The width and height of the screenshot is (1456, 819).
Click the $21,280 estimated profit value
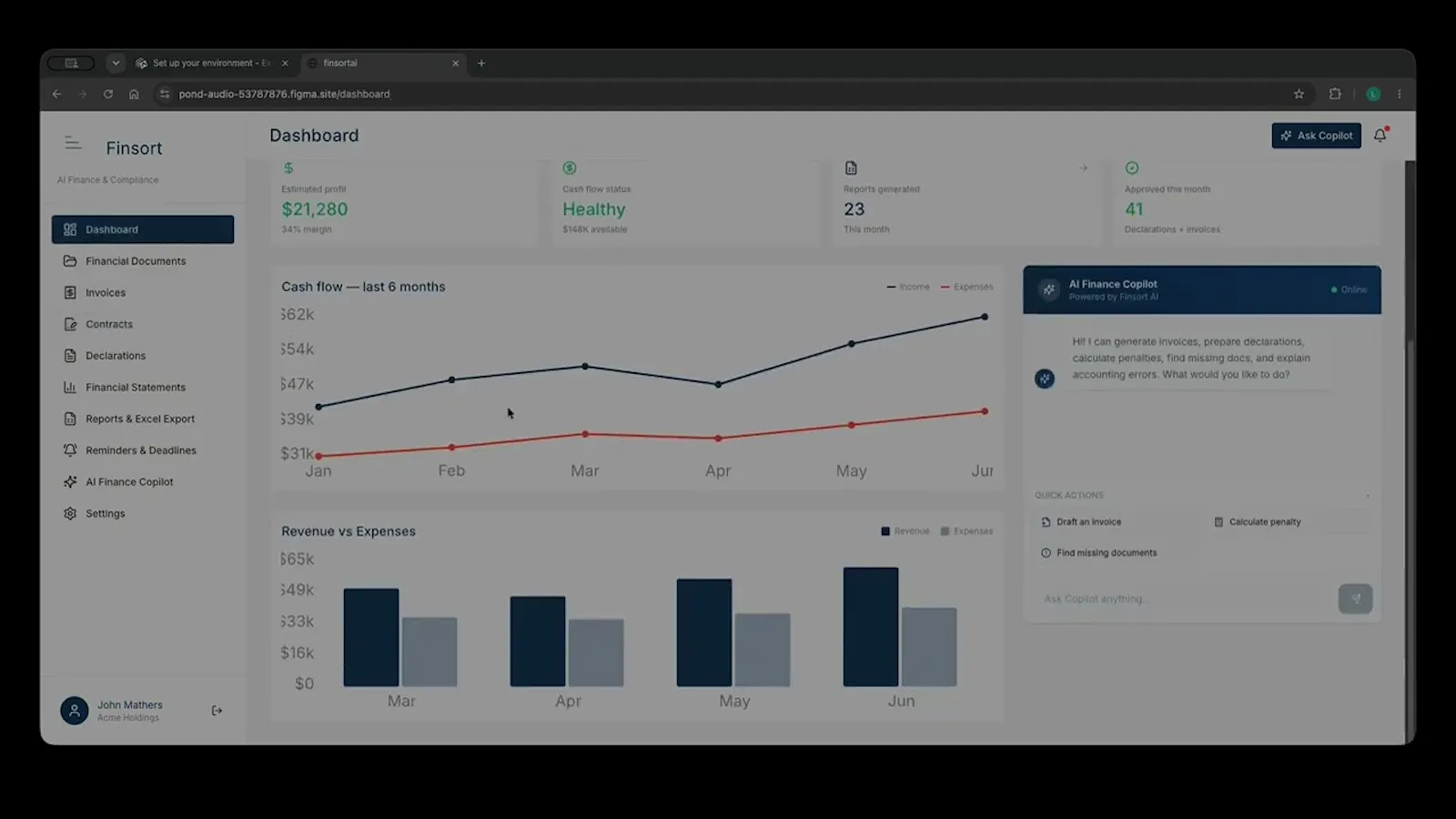(315, 209)
